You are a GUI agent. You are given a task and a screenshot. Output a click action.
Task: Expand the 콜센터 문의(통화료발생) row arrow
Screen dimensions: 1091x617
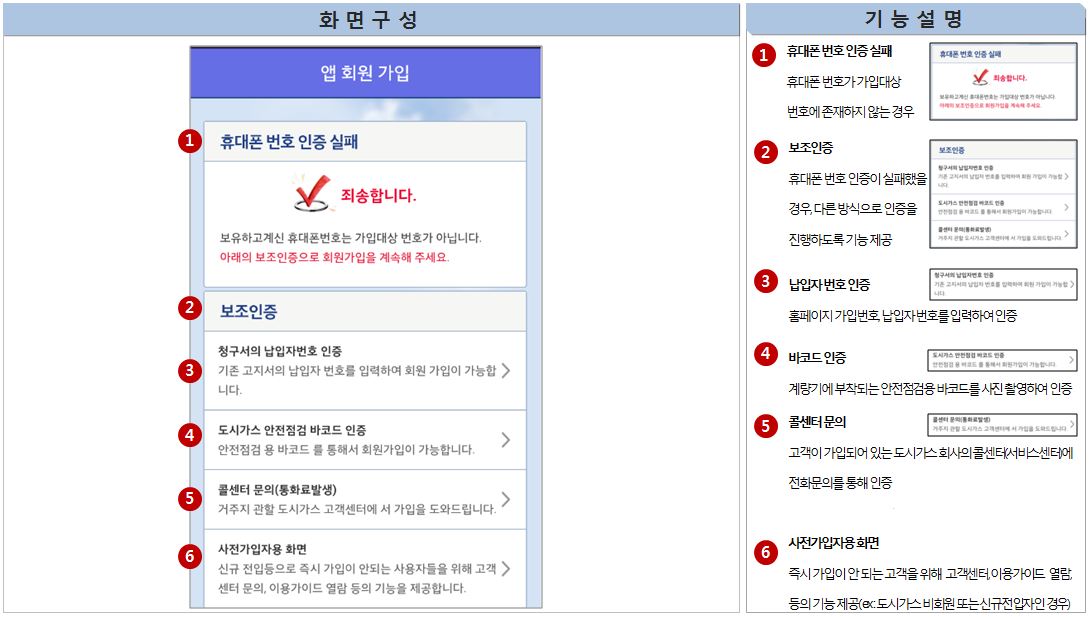tap(506, 499)
